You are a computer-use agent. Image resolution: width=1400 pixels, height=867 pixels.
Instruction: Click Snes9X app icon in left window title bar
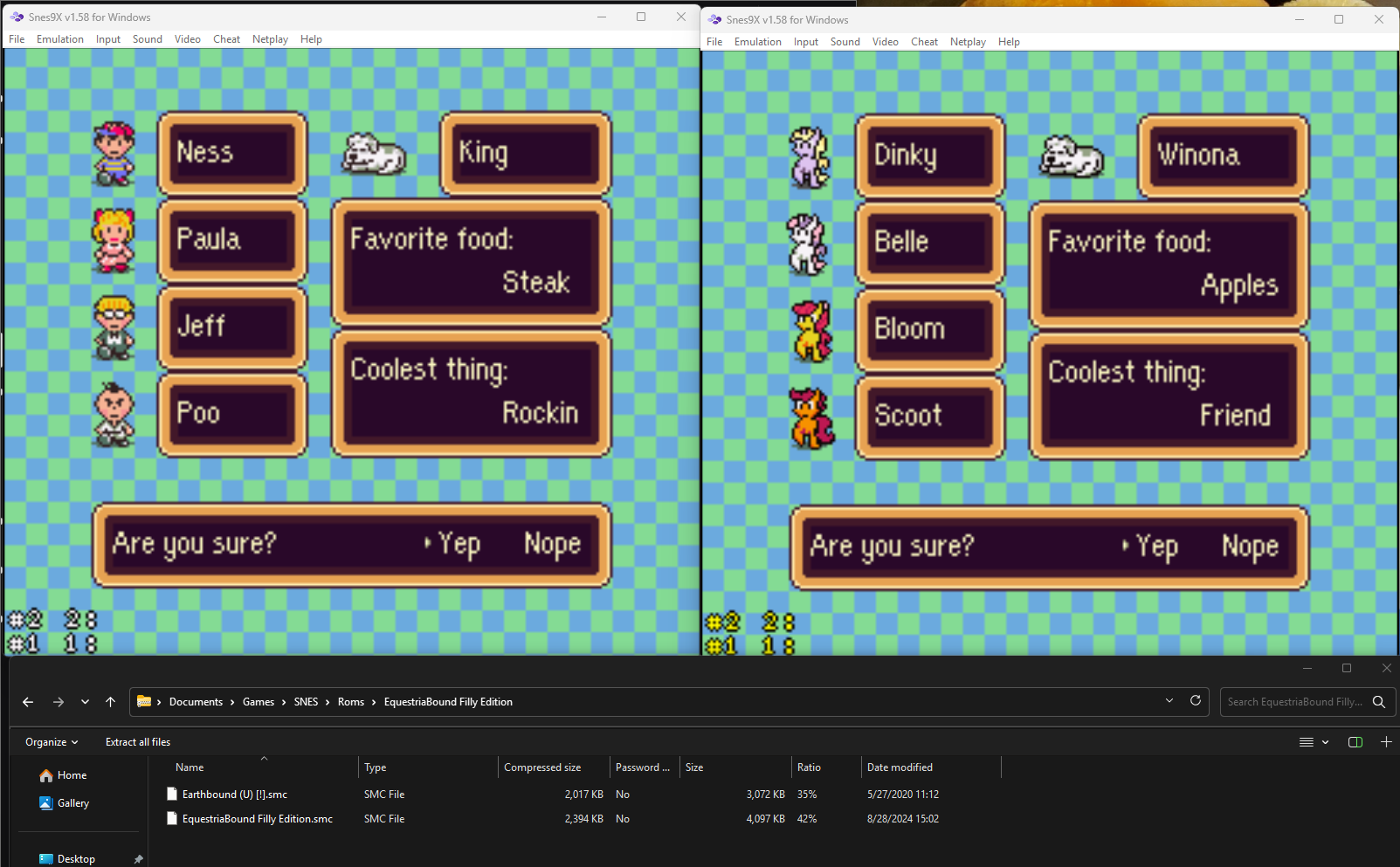17,17
